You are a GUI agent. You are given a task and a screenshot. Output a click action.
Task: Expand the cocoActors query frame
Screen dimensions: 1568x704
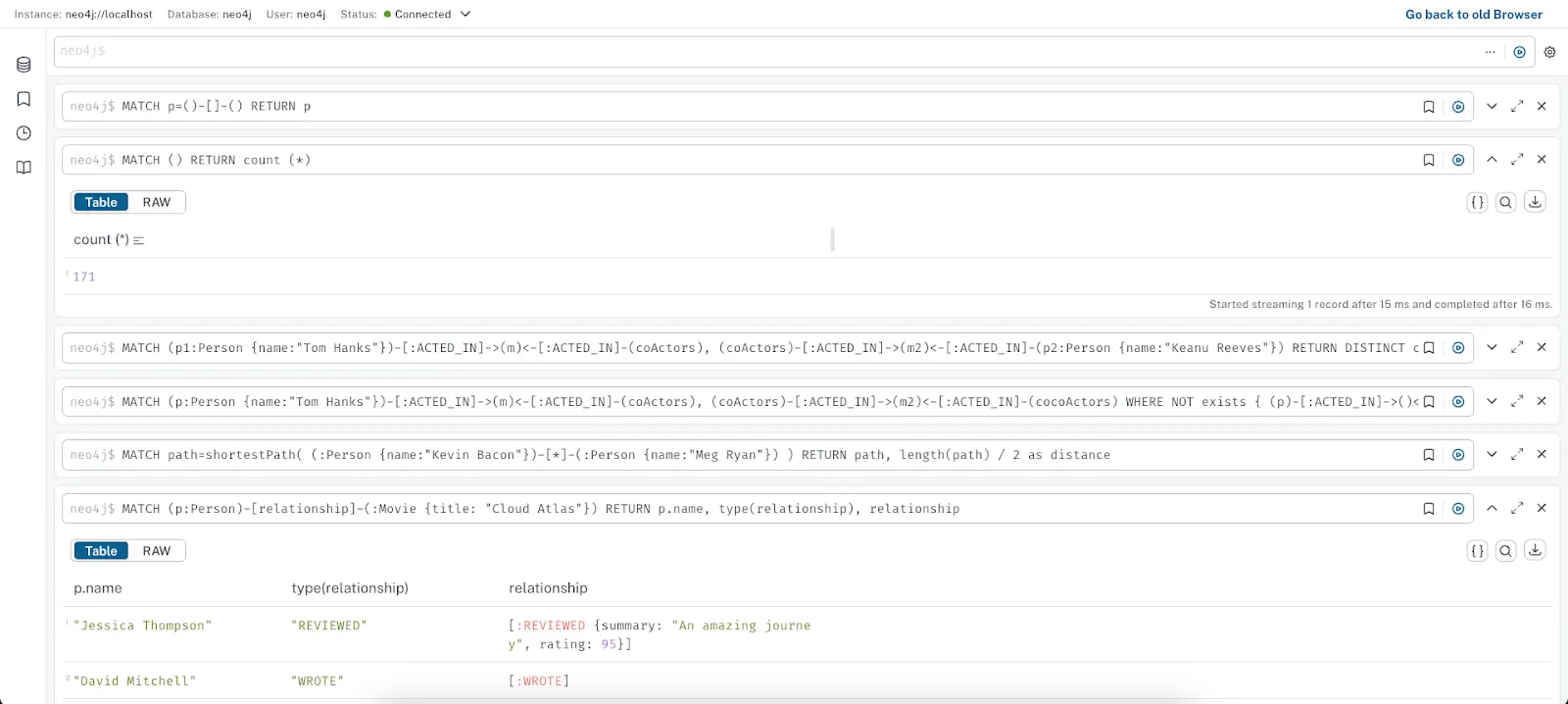tap(1492, 401)
